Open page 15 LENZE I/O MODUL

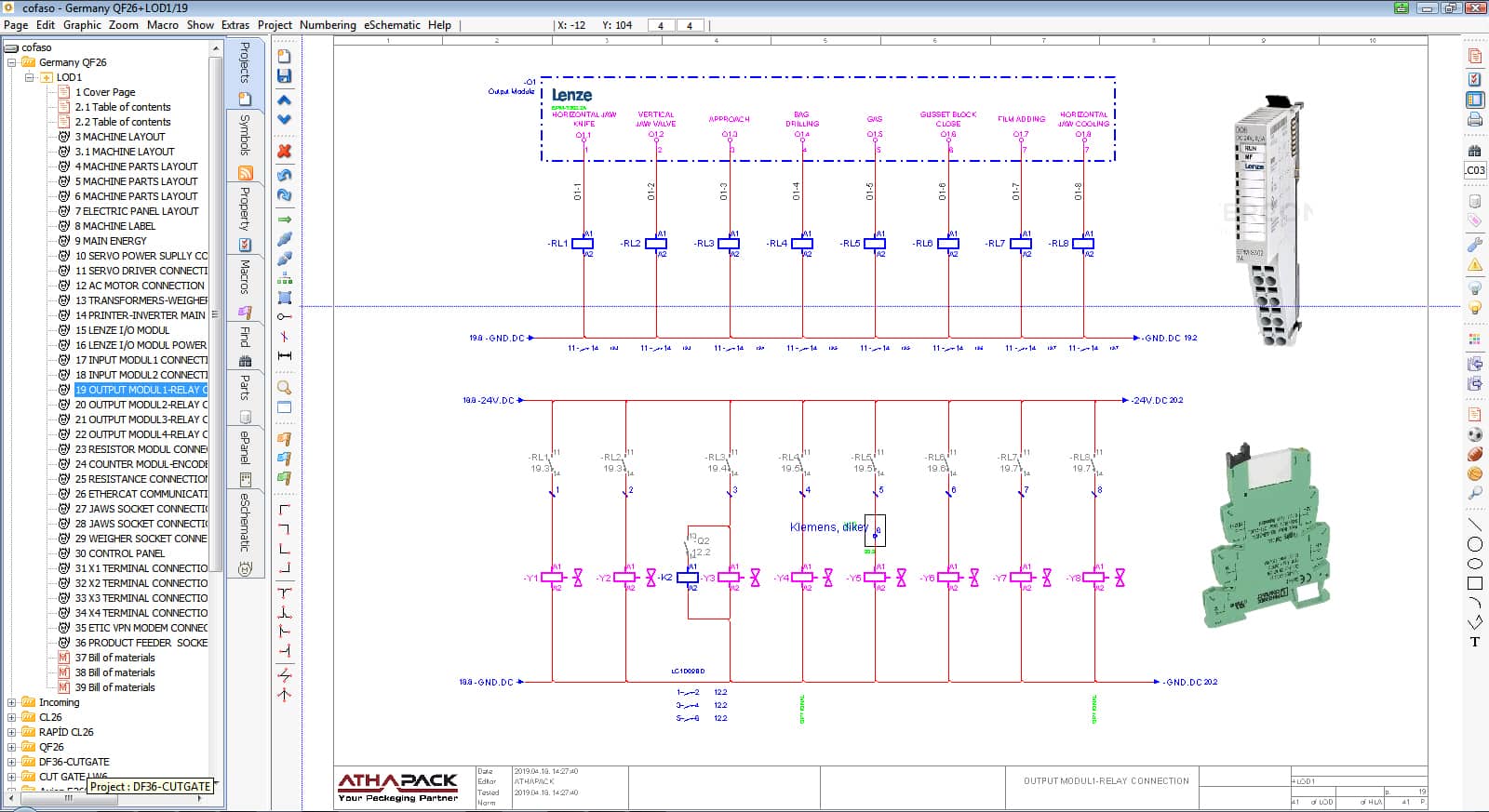(x=122, y=330)
